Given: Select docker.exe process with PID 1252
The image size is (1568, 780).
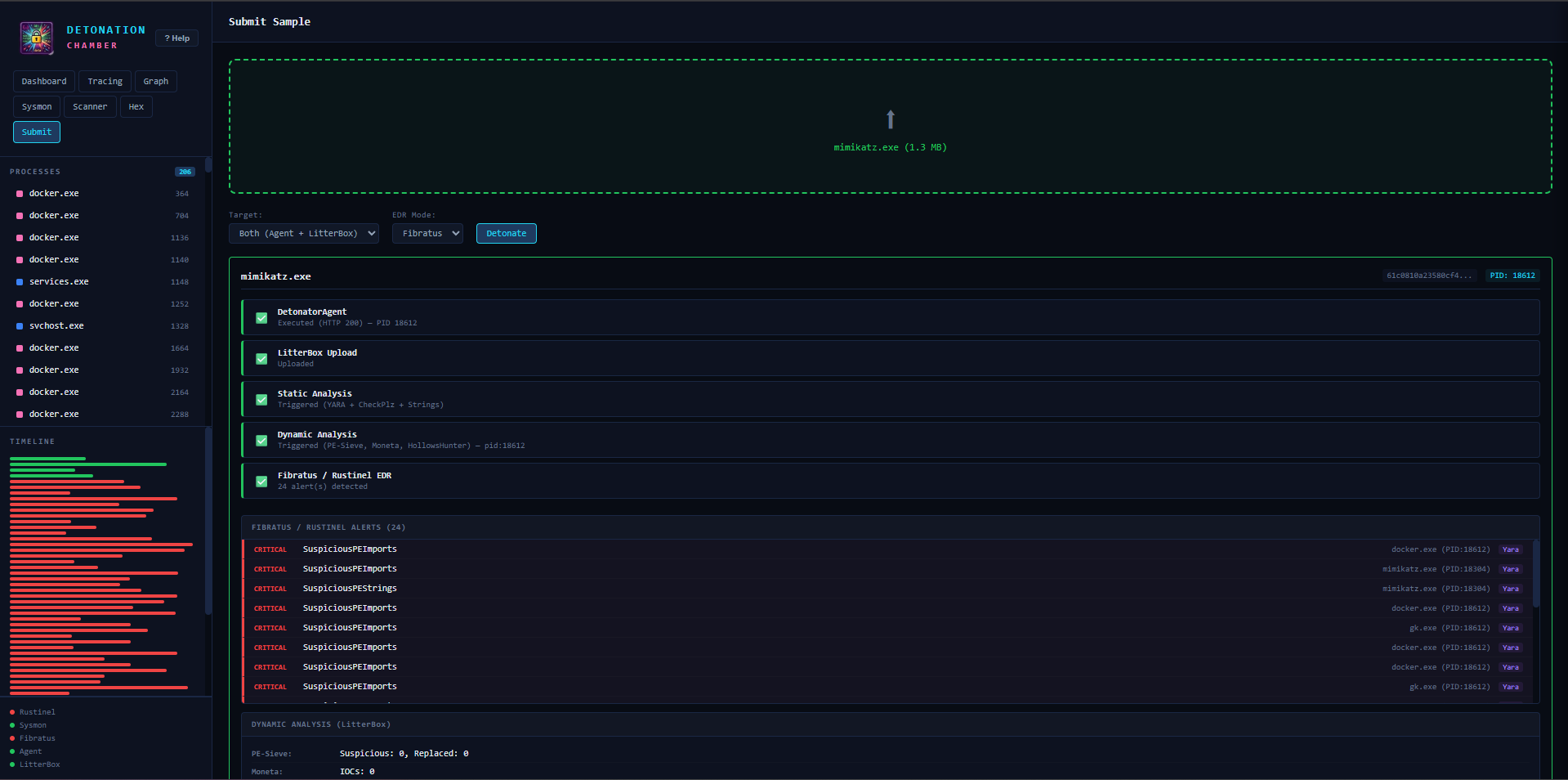Looking at the screenshot, I should coord(102,304).
